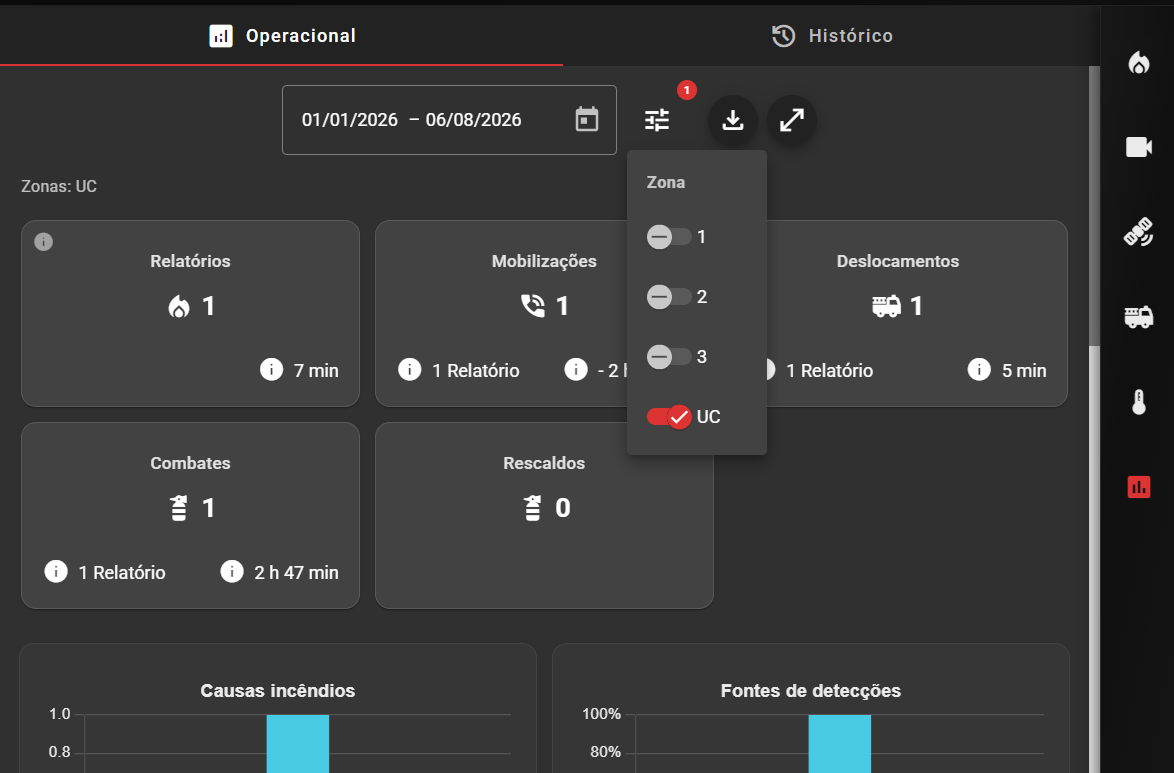Open the thermometer section in sidebar
1174x773 pixels.
tap(1139, 402)
